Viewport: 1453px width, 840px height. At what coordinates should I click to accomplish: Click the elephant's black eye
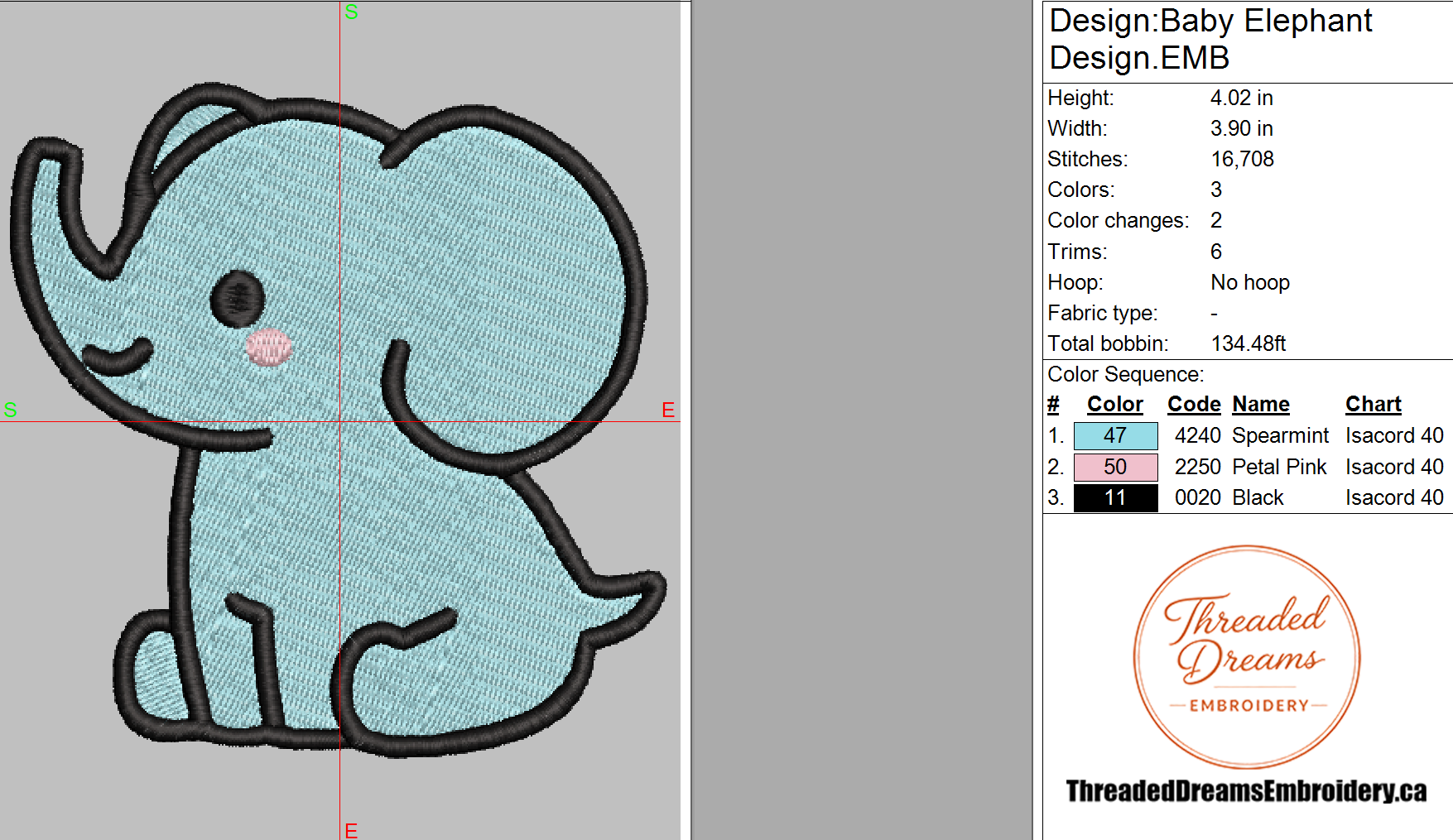tap(238, 299)
